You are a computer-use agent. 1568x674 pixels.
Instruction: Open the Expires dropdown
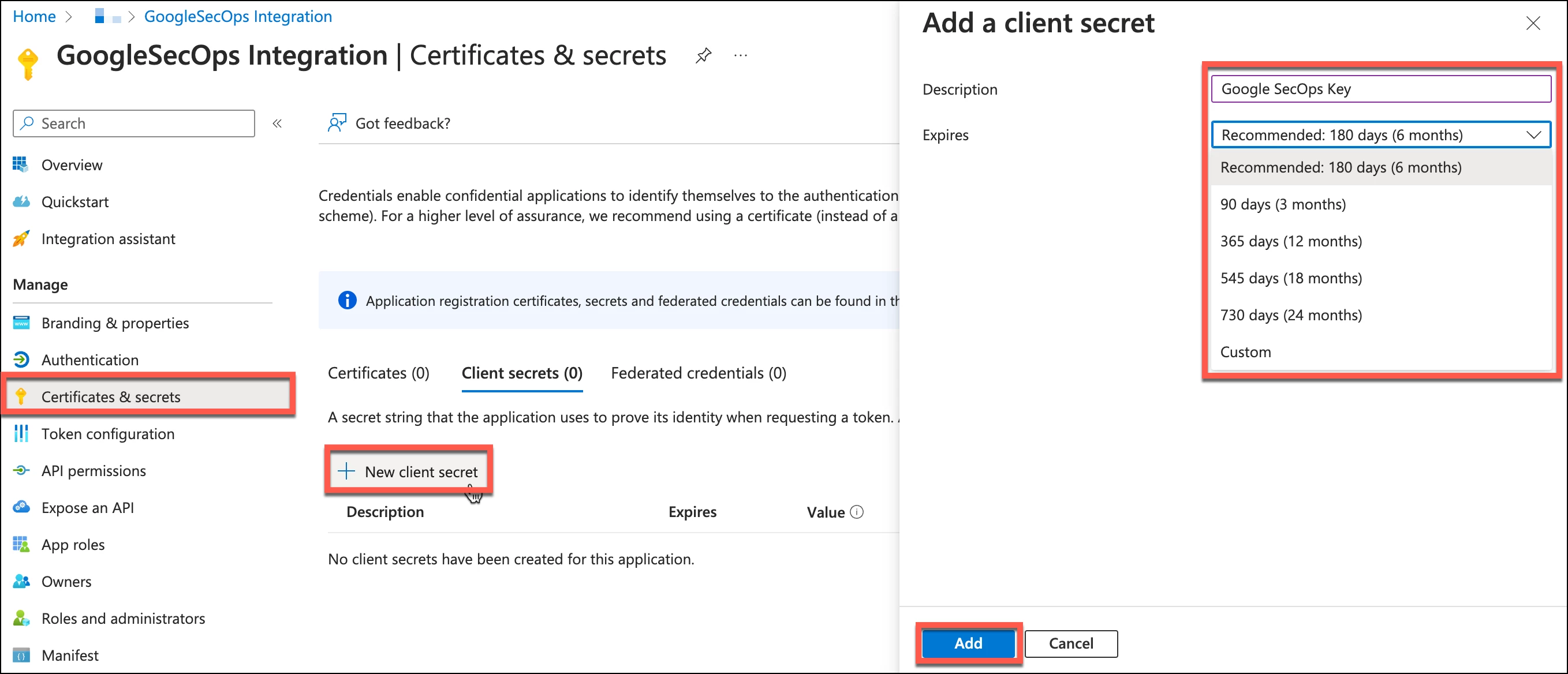point(1380,135)
